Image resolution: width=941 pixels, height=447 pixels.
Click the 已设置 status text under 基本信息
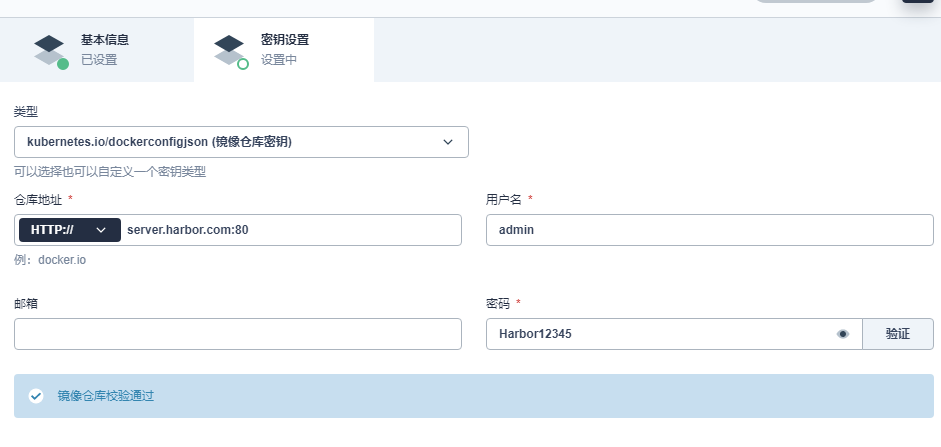click(x=99, y=60)
